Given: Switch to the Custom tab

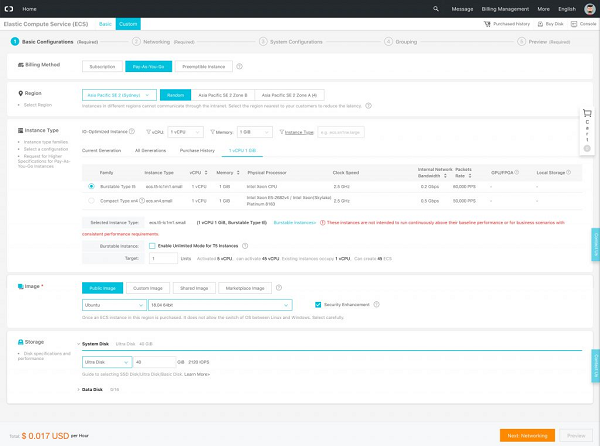Looking at the screenshot, I should [128, 24].
